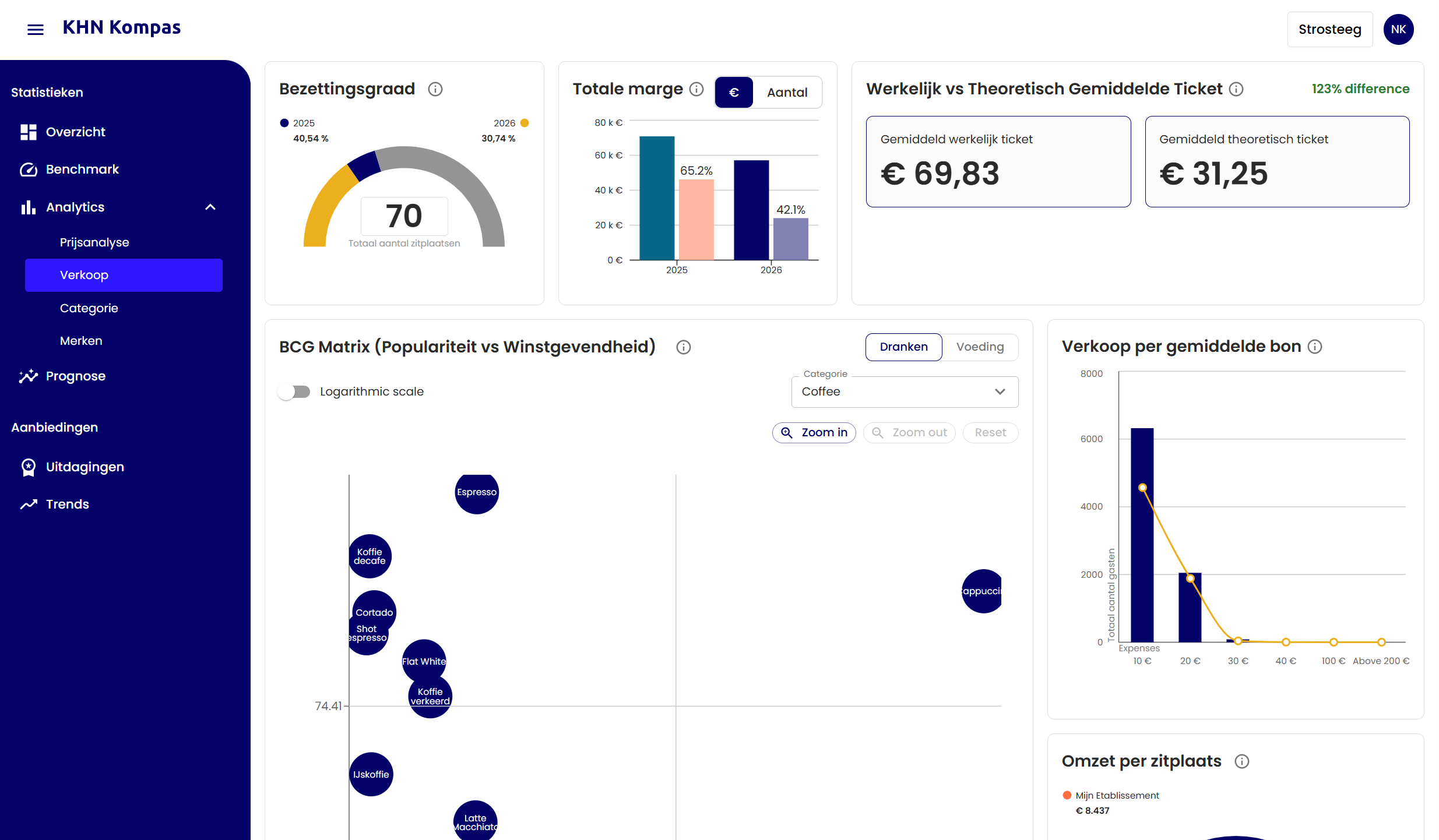Click the Uitdagingen badge icon

(28, 467)
